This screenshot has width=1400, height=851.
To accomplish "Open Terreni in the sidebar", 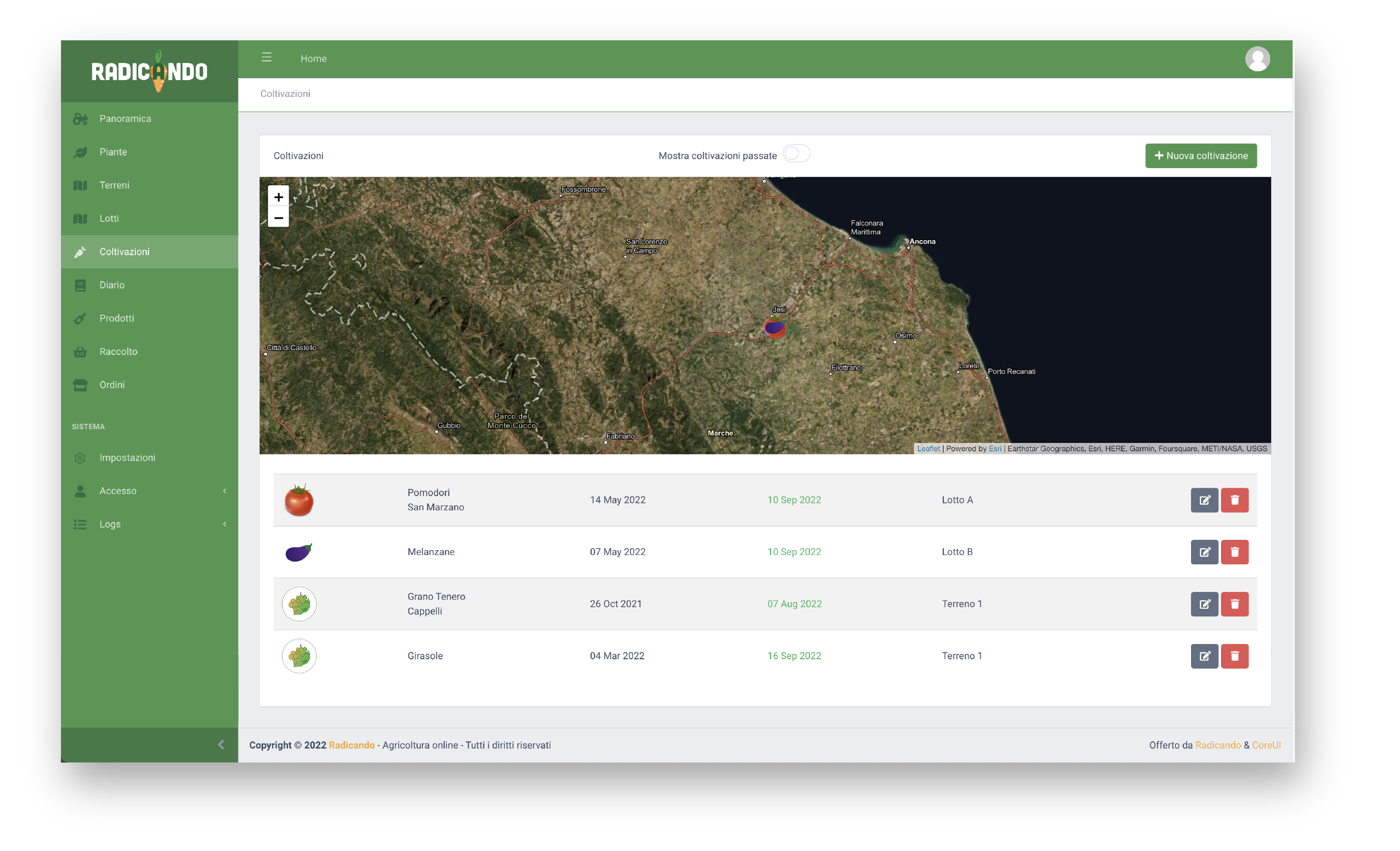I will (114, 185).
